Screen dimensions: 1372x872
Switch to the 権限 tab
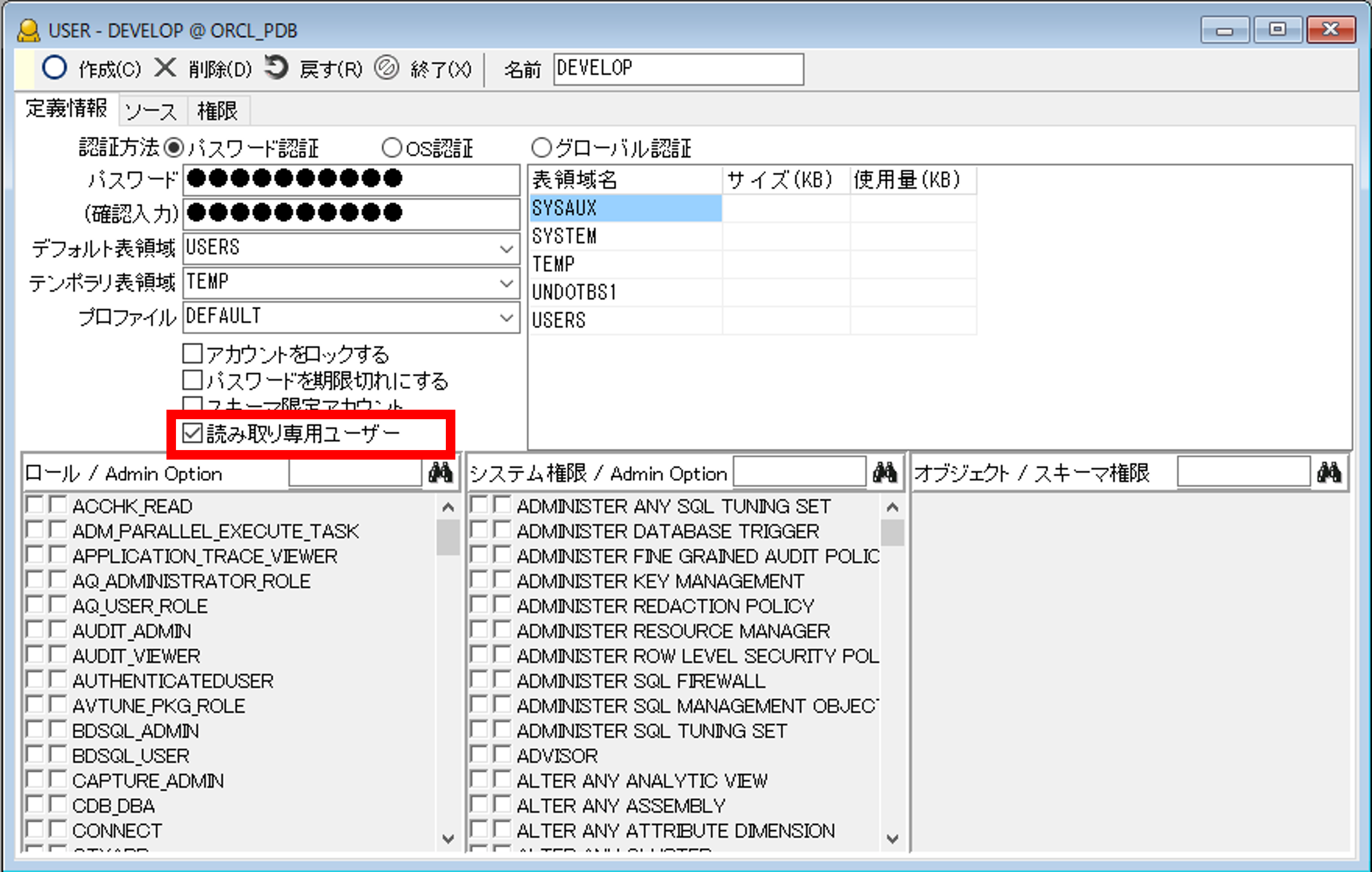tap(217, 111)
